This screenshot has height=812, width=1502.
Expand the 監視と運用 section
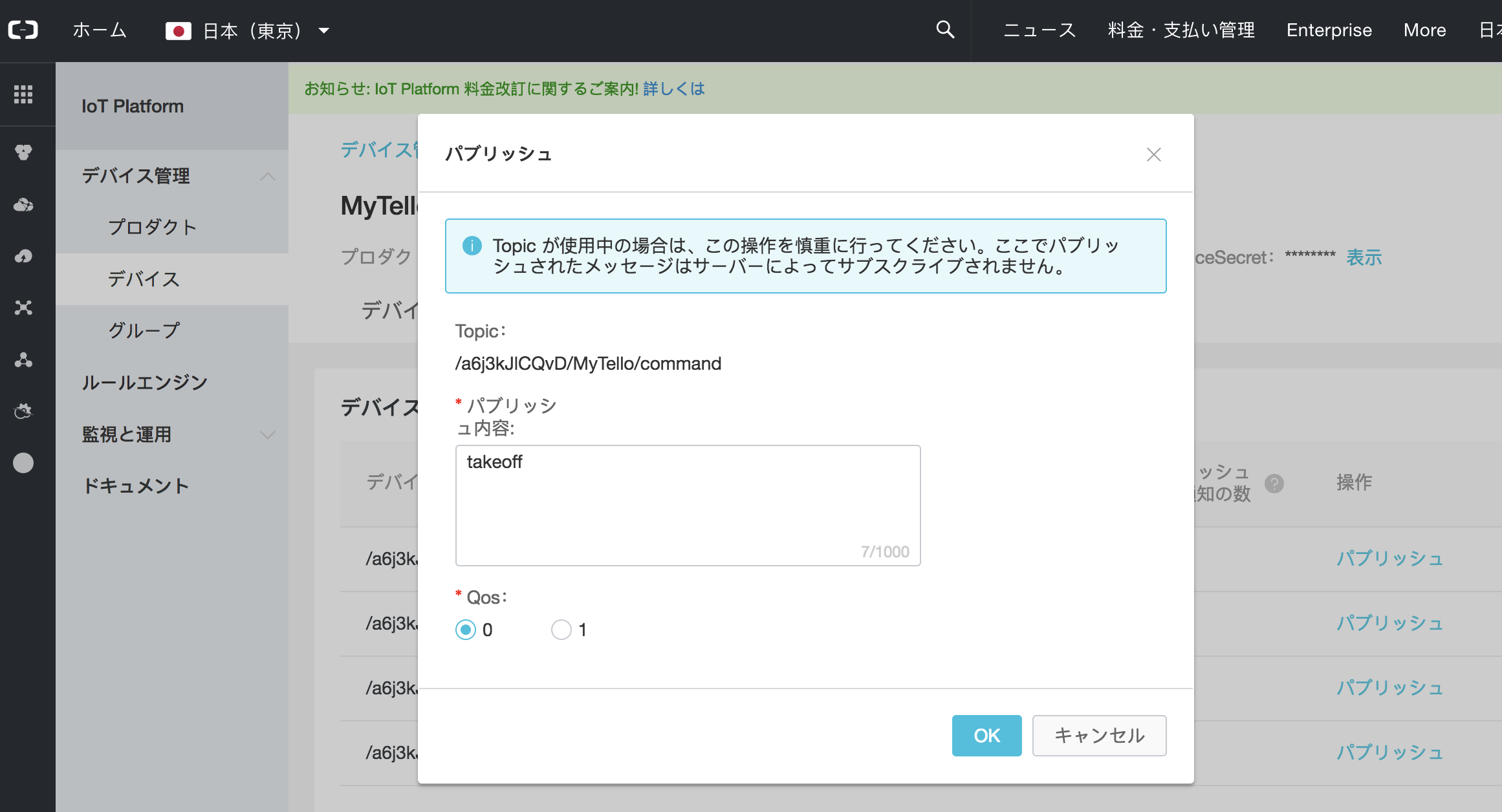pos(268,435)
